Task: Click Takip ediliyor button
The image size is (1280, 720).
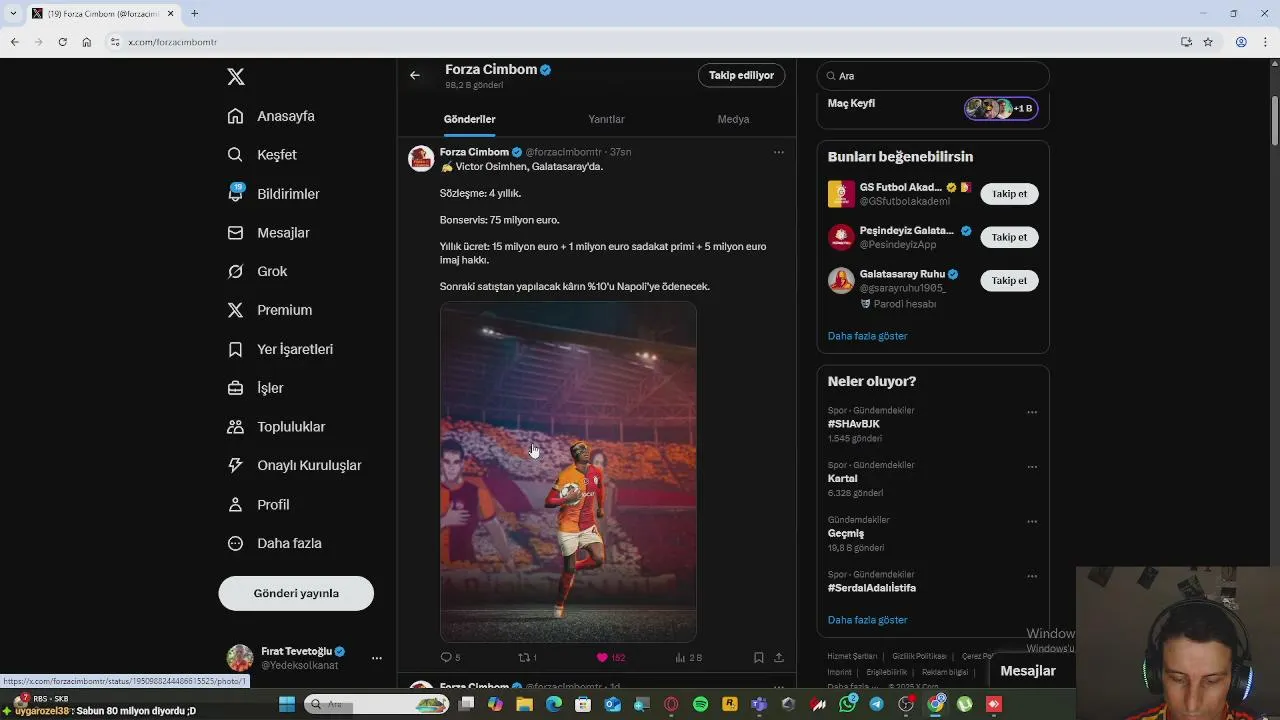Action: (741, 75)
